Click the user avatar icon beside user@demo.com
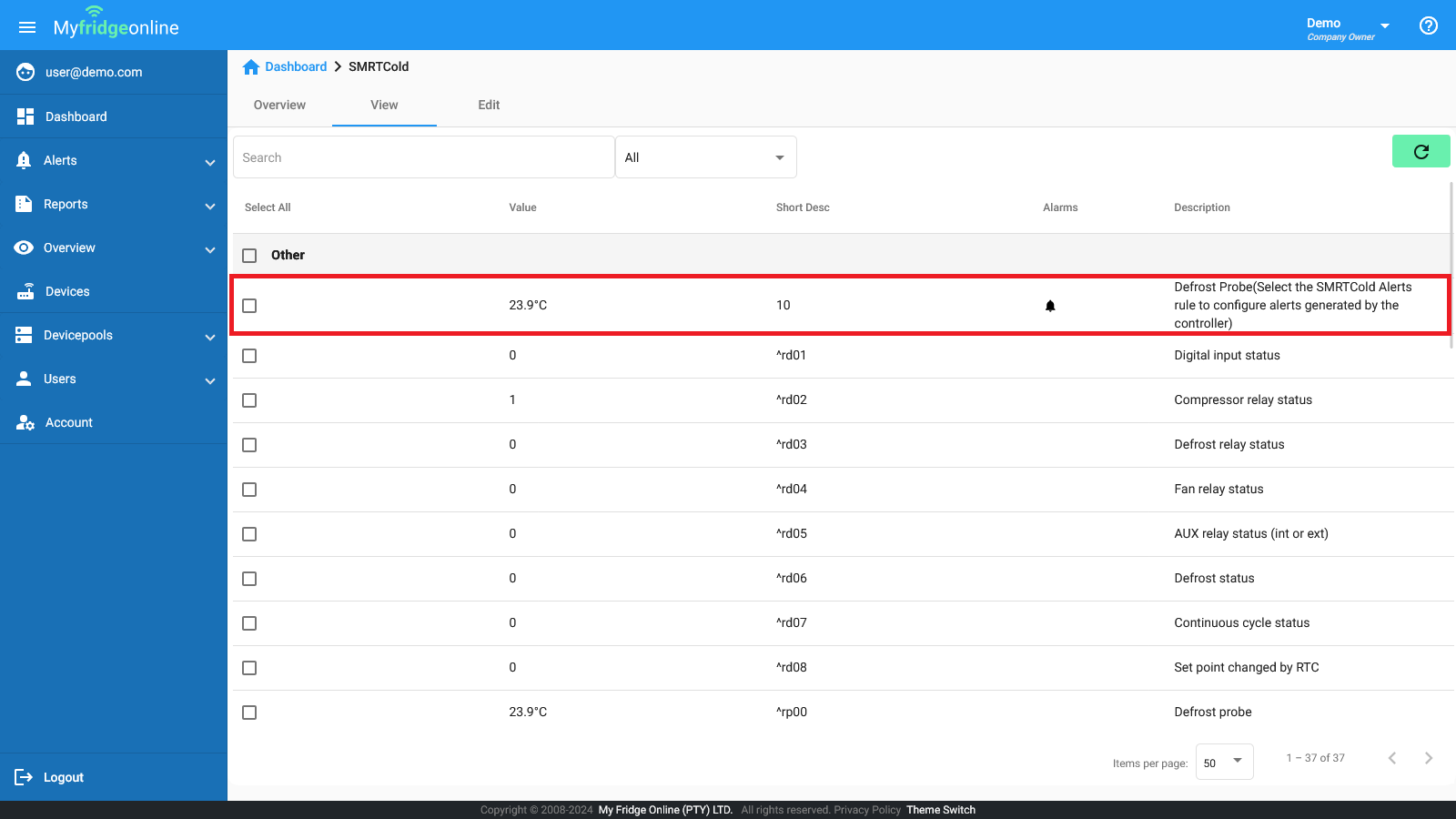The image size is (1456, 819). click(25, 72)
